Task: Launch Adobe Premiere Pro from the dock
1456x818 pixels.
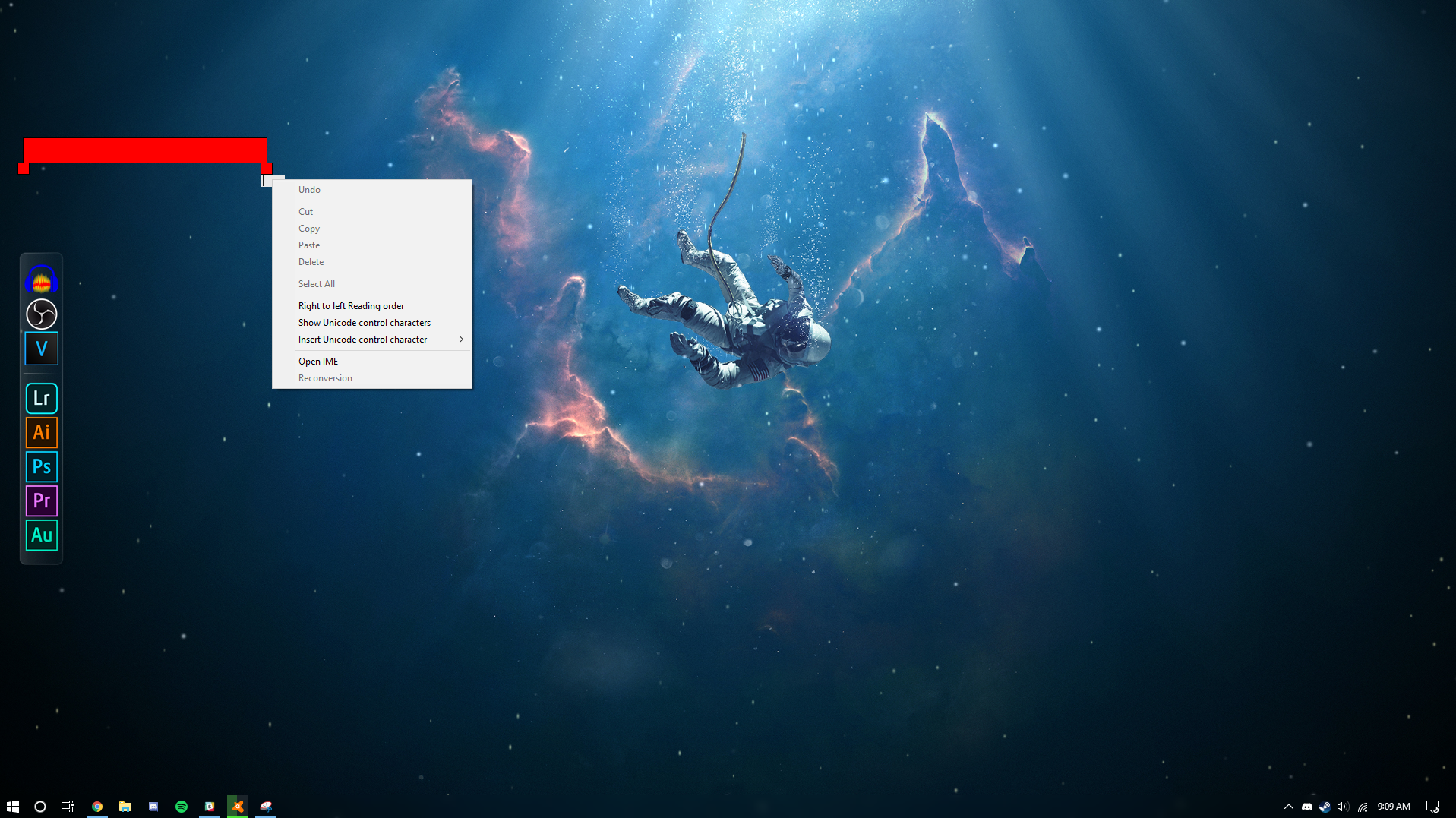Action: (42, 501)
